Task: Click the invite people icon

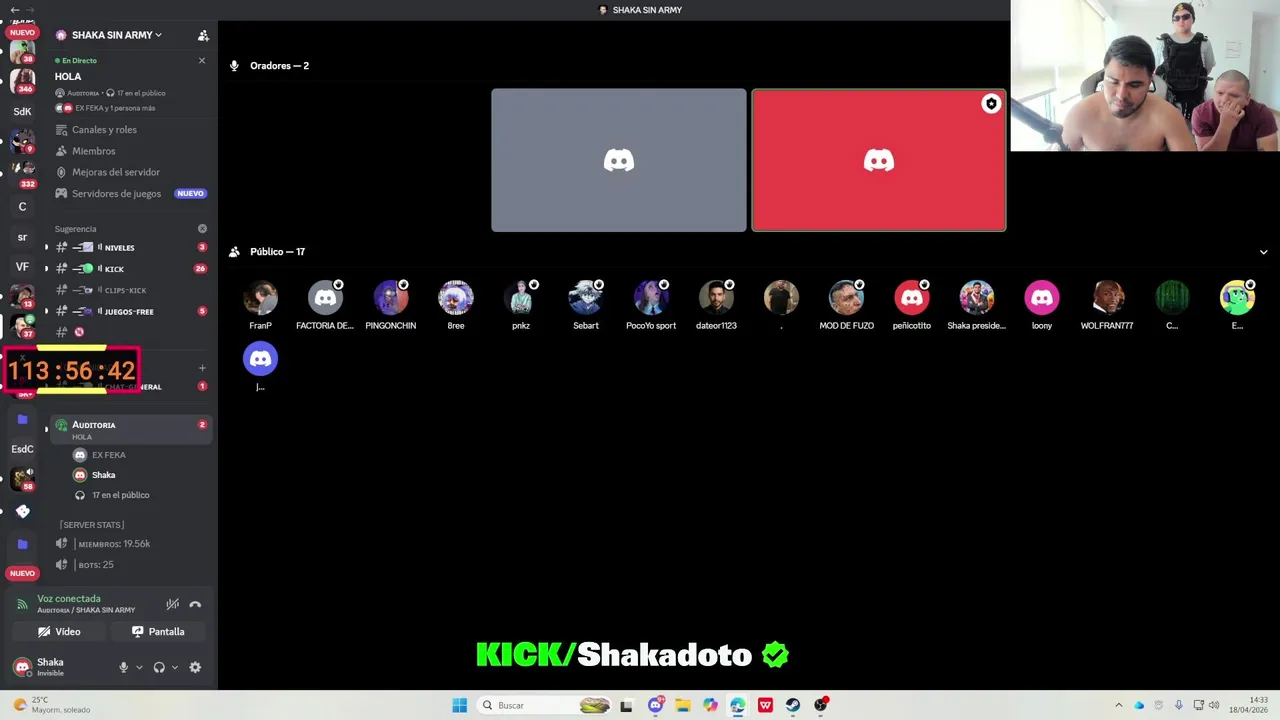Action: 203,35
